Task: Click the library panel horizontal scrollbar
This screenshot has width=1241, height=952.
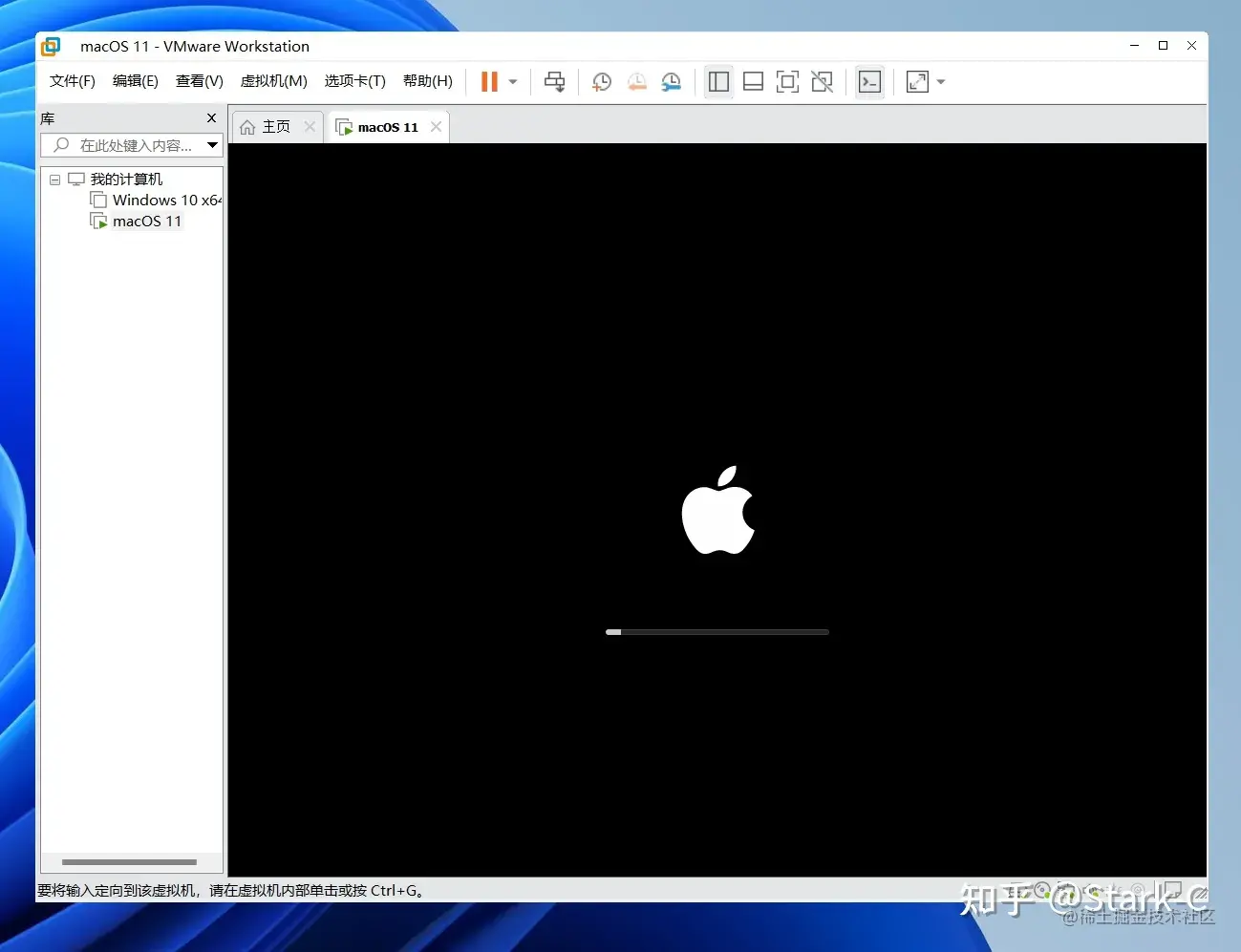Action: tap(129, 862)
